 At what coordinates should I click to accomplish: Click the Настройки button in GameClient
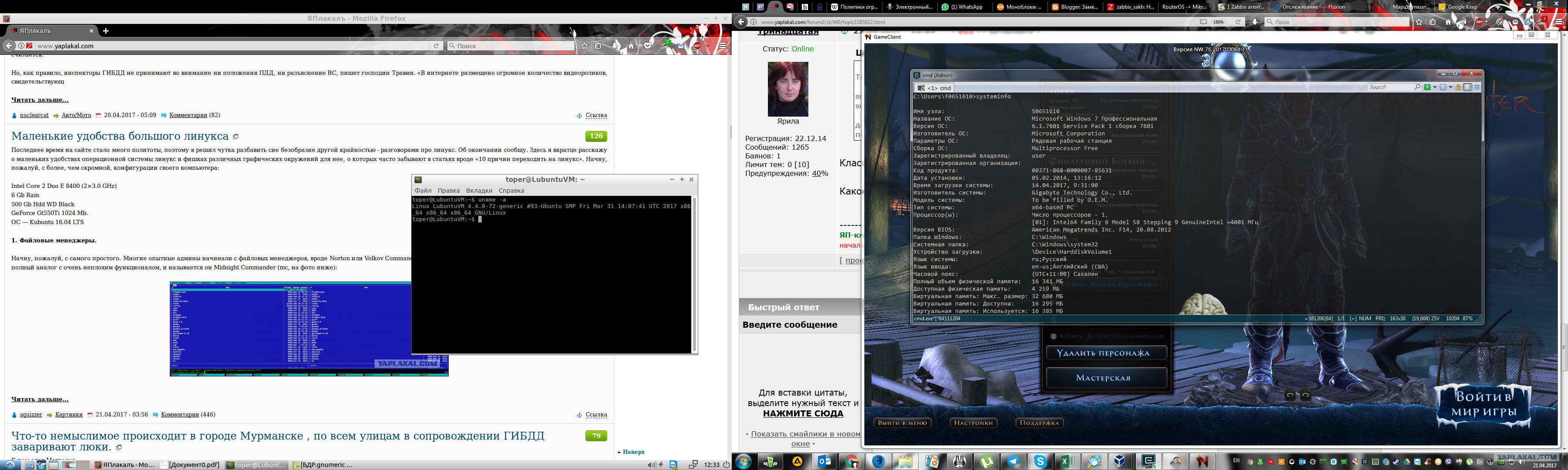point(973,423)
